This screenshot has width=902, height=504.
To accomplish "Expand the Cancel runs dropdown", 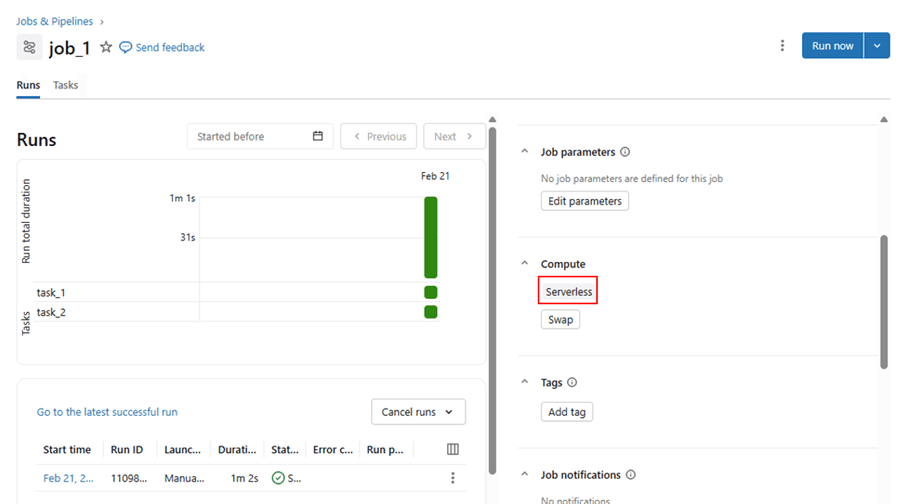I will click(418, 412).
